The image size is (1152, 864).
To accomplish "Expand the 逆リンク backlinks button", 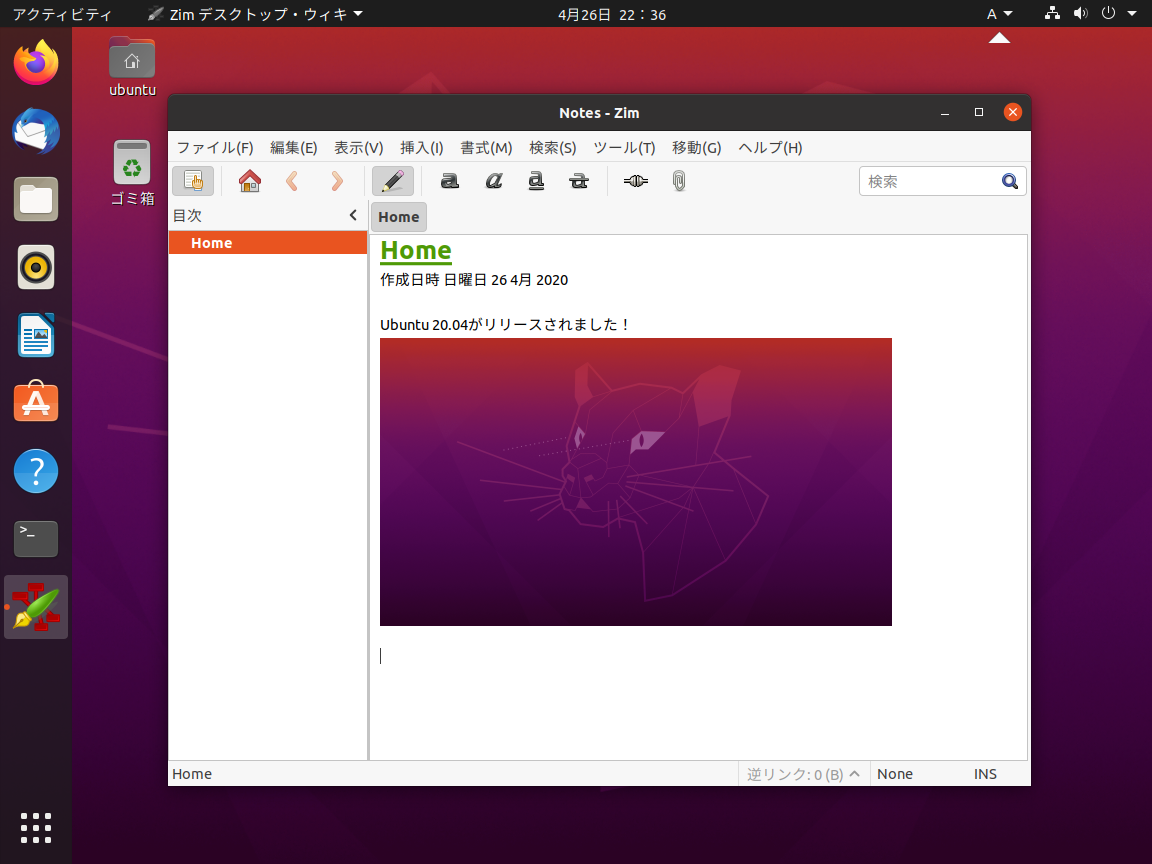I will [x=804, y=774].
